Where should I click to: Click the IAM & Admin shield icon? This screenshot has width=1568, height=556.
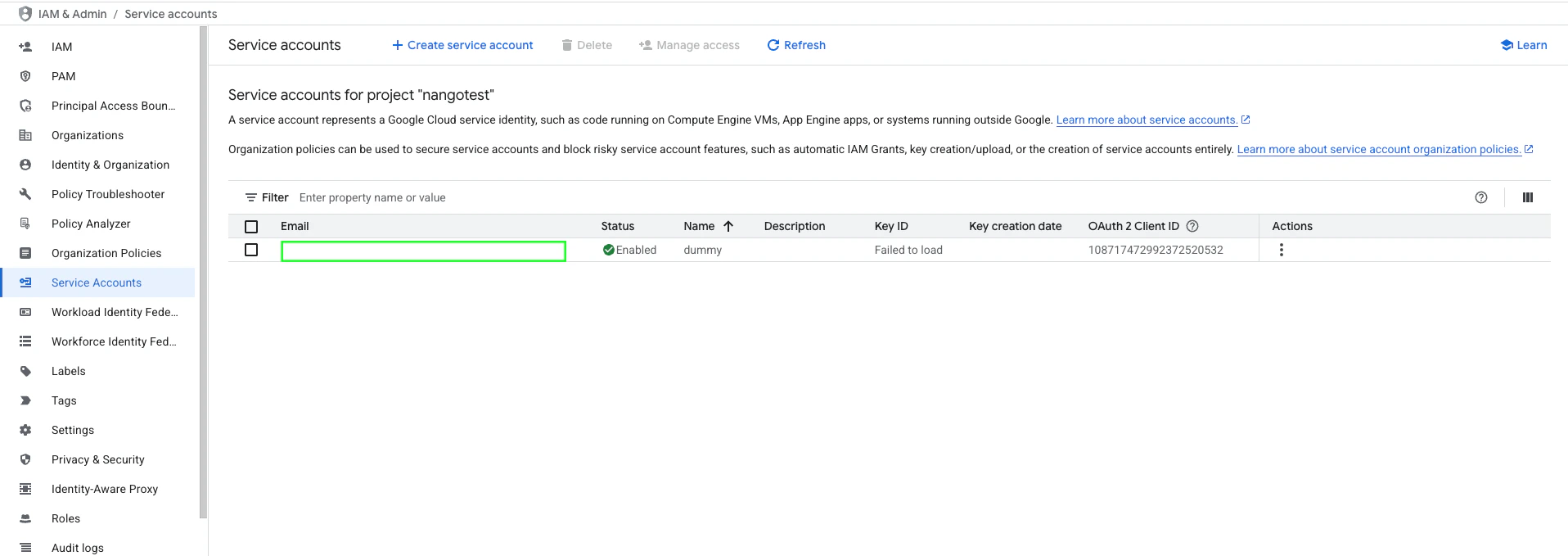(x=25, y=14)
